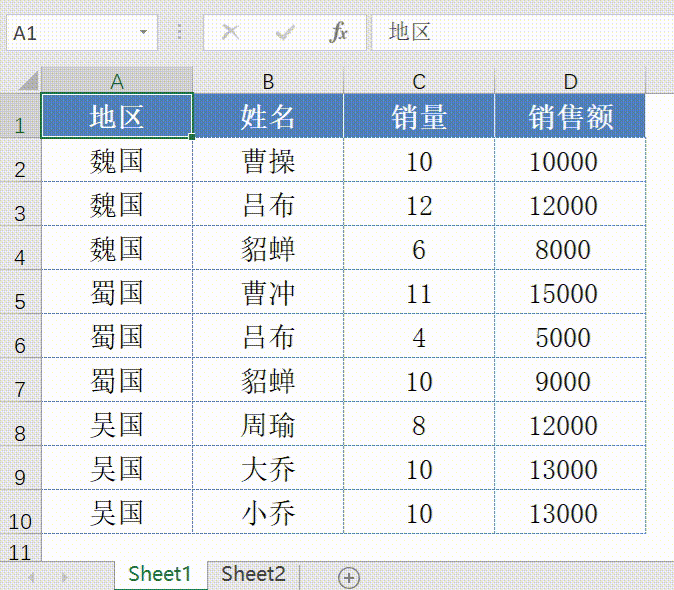Click the cell with value 15000
The height and width of the screenshot is (590, 674).
coord(570,293)
